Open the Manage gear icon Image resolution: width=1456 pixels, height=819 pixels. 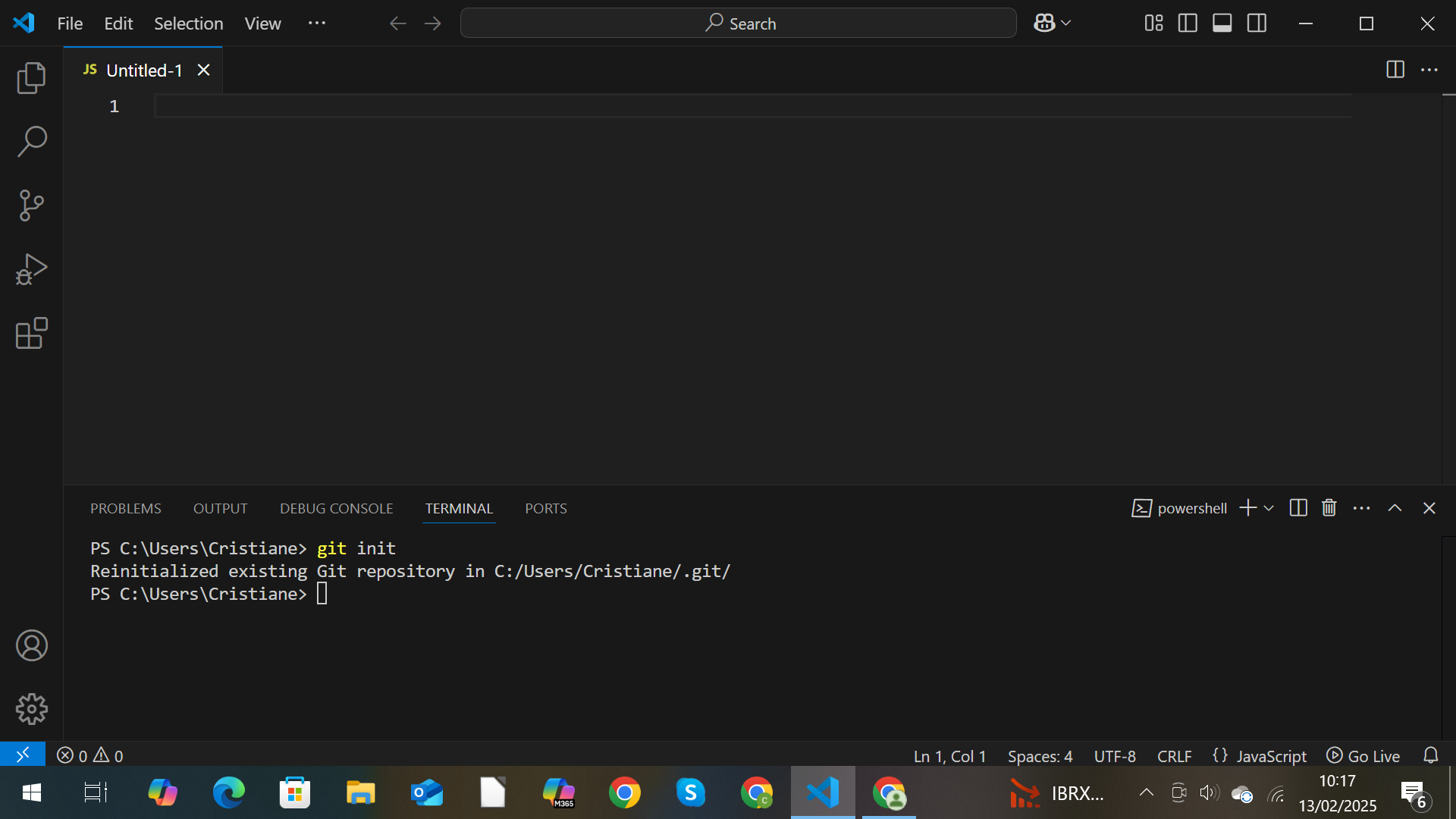(31, 709)
